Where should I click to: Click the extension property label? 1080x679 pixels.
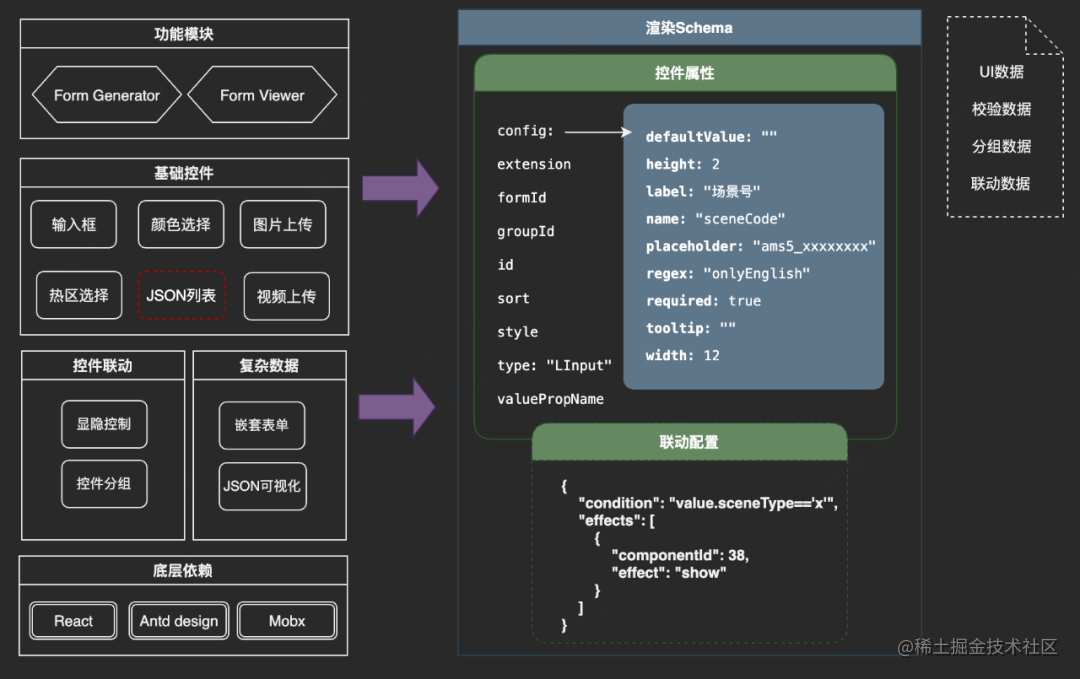pyautogui.click(x=534, y=165)
